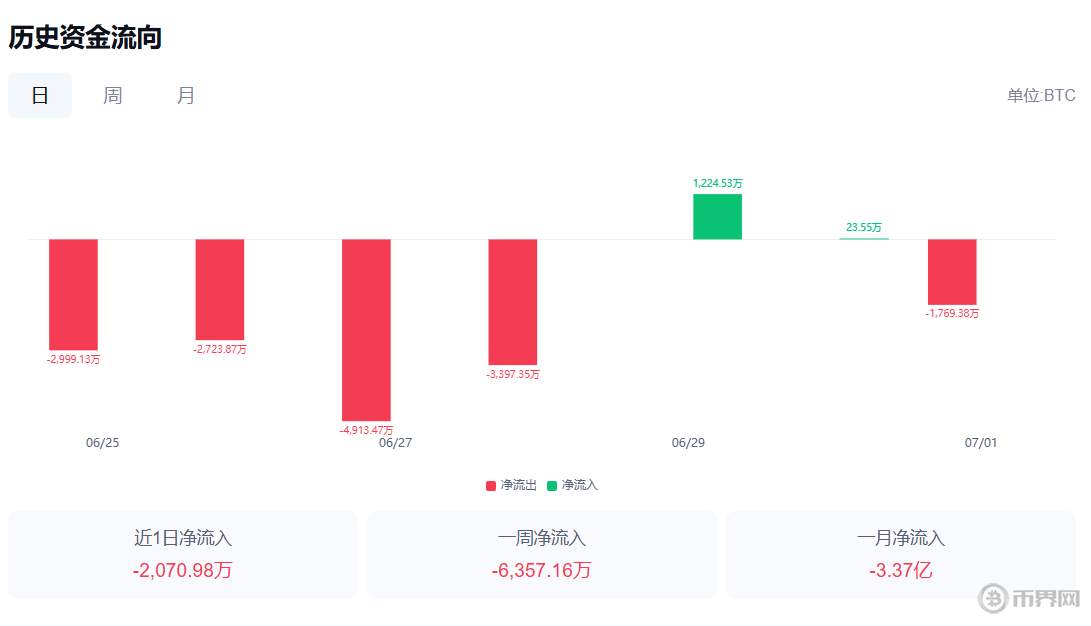Open the 近1日净流入 summary card
Screen dimensions: 1091x626
[183, 555]
